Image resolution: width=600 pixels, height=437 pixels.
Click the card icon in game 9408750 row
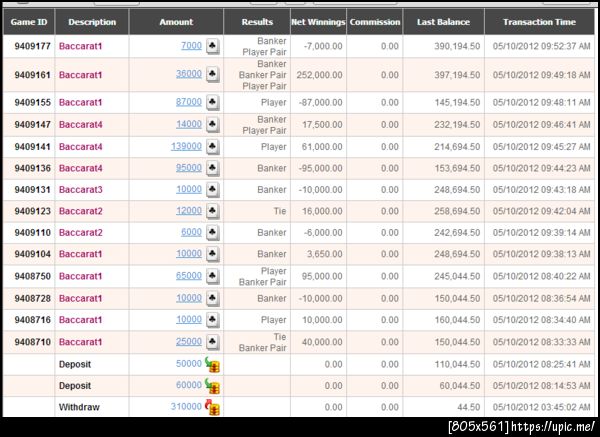[213, 276]
